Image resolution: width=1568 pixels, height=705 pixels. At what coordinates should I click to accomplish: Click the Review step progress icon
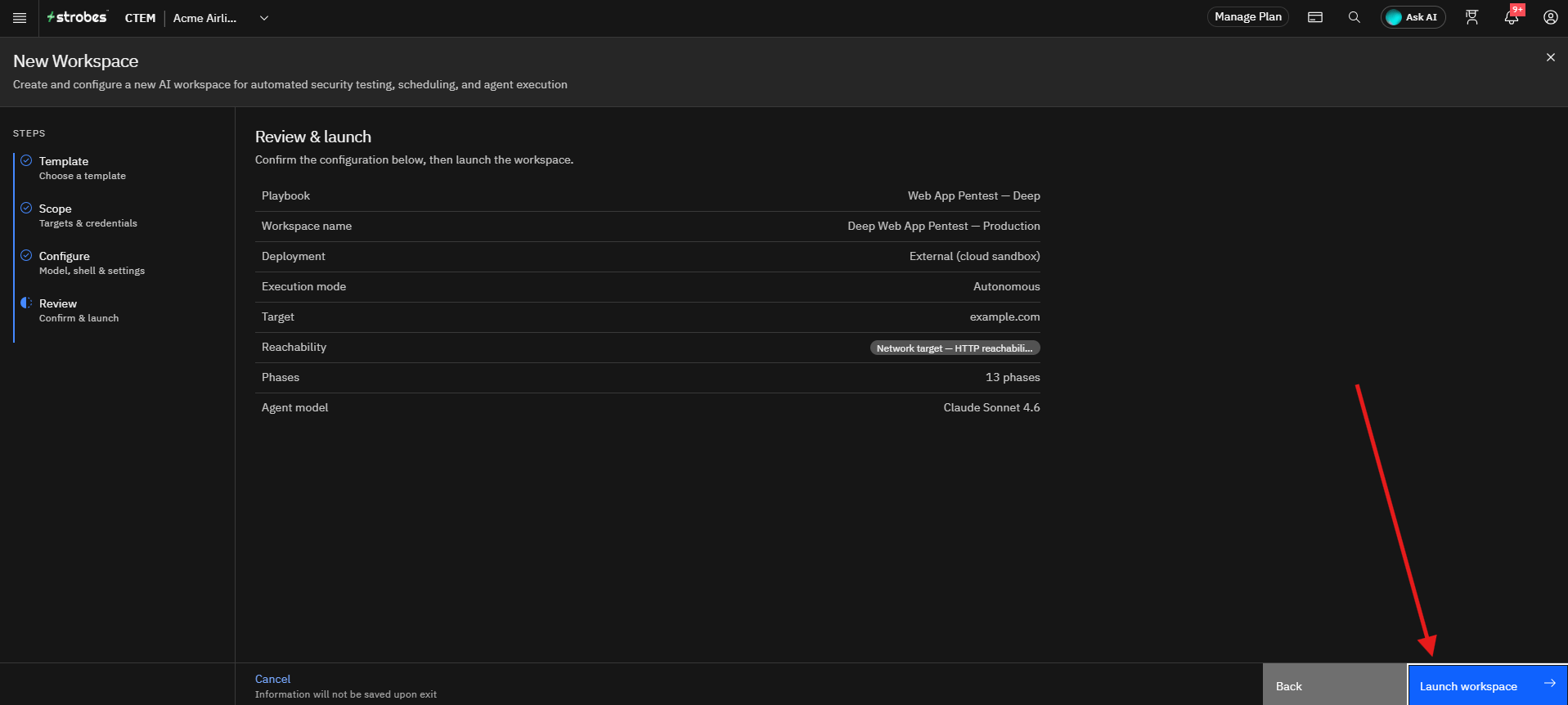[x=26, y=303]
